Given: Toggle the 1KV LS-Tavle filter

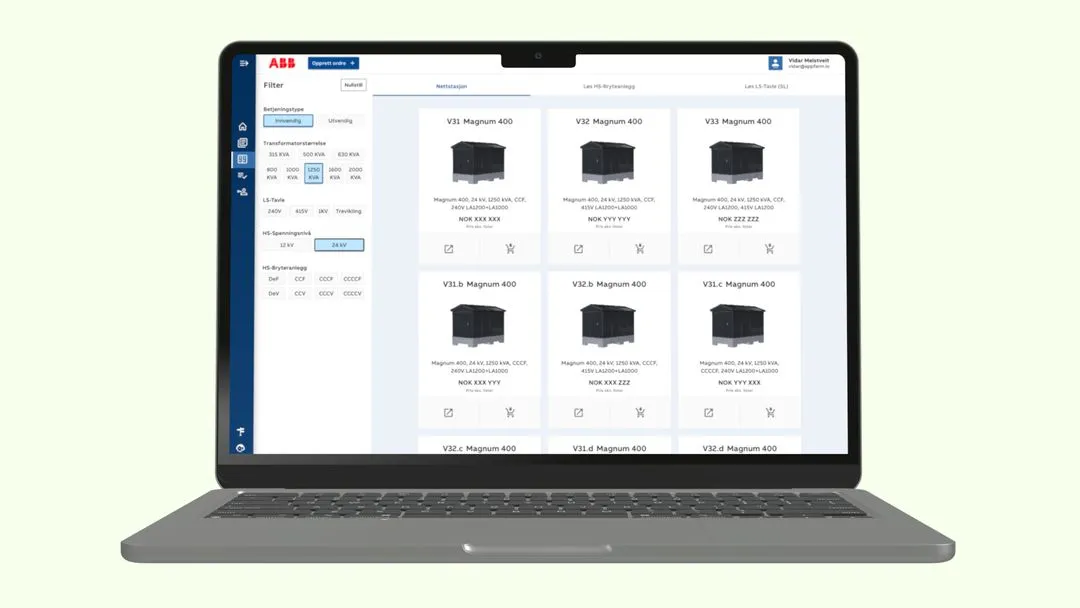Looking at the screenshot, I should (x=323, y=211).
